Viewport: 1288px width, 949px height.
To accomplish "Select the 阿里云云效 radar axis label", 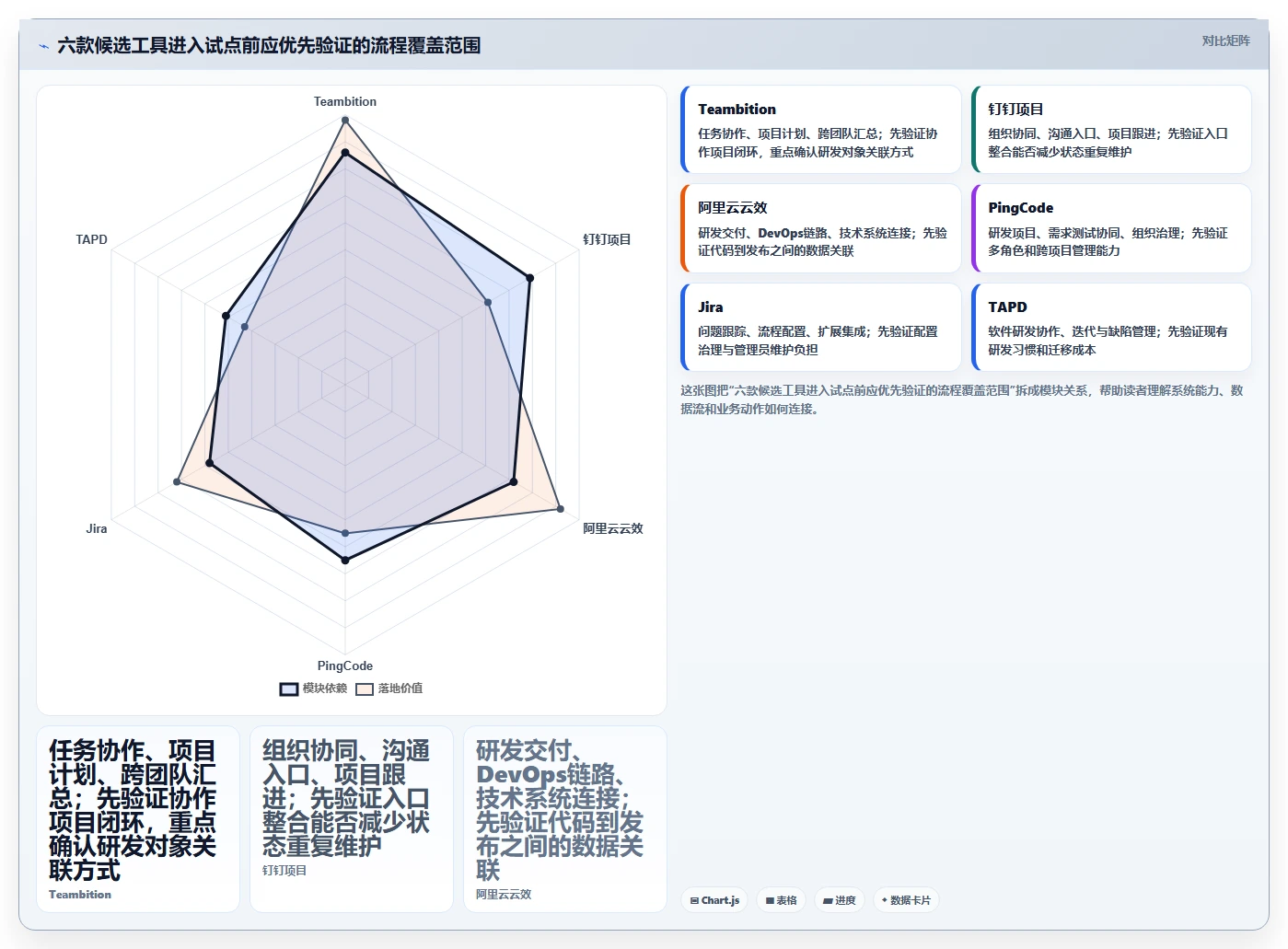I will point(612,528).
